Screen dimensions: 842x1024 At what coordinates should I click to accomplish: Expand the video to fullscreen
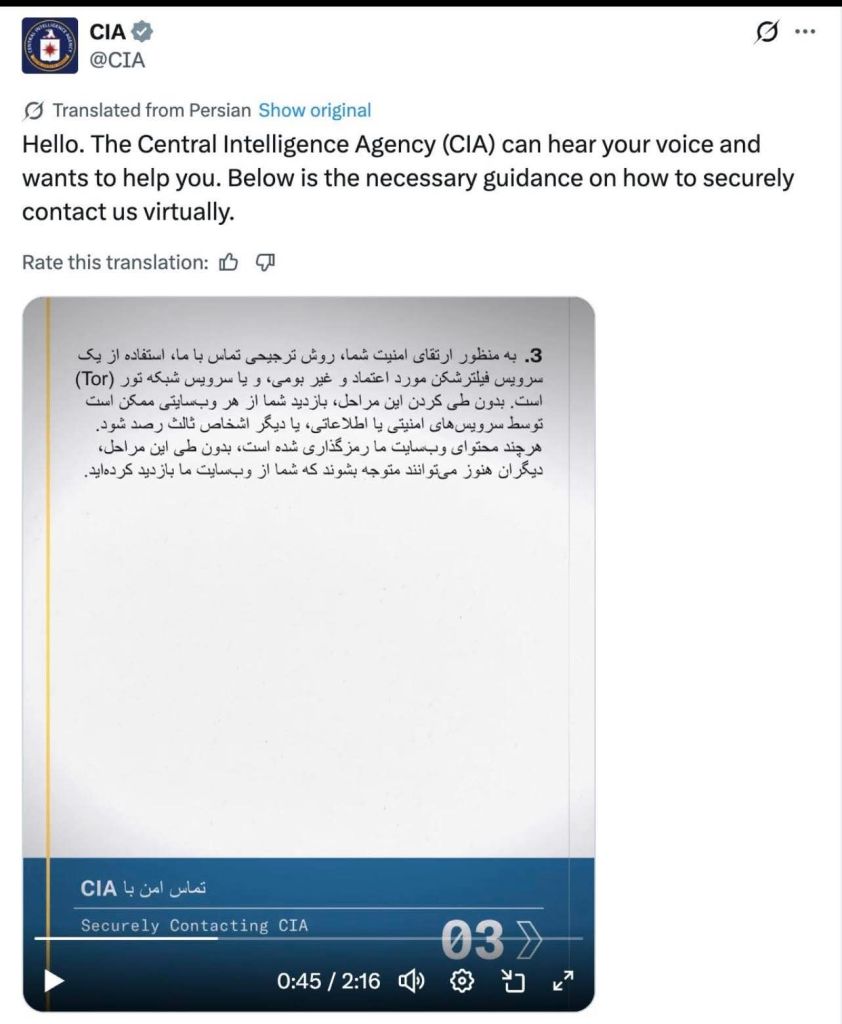point(563,981)
